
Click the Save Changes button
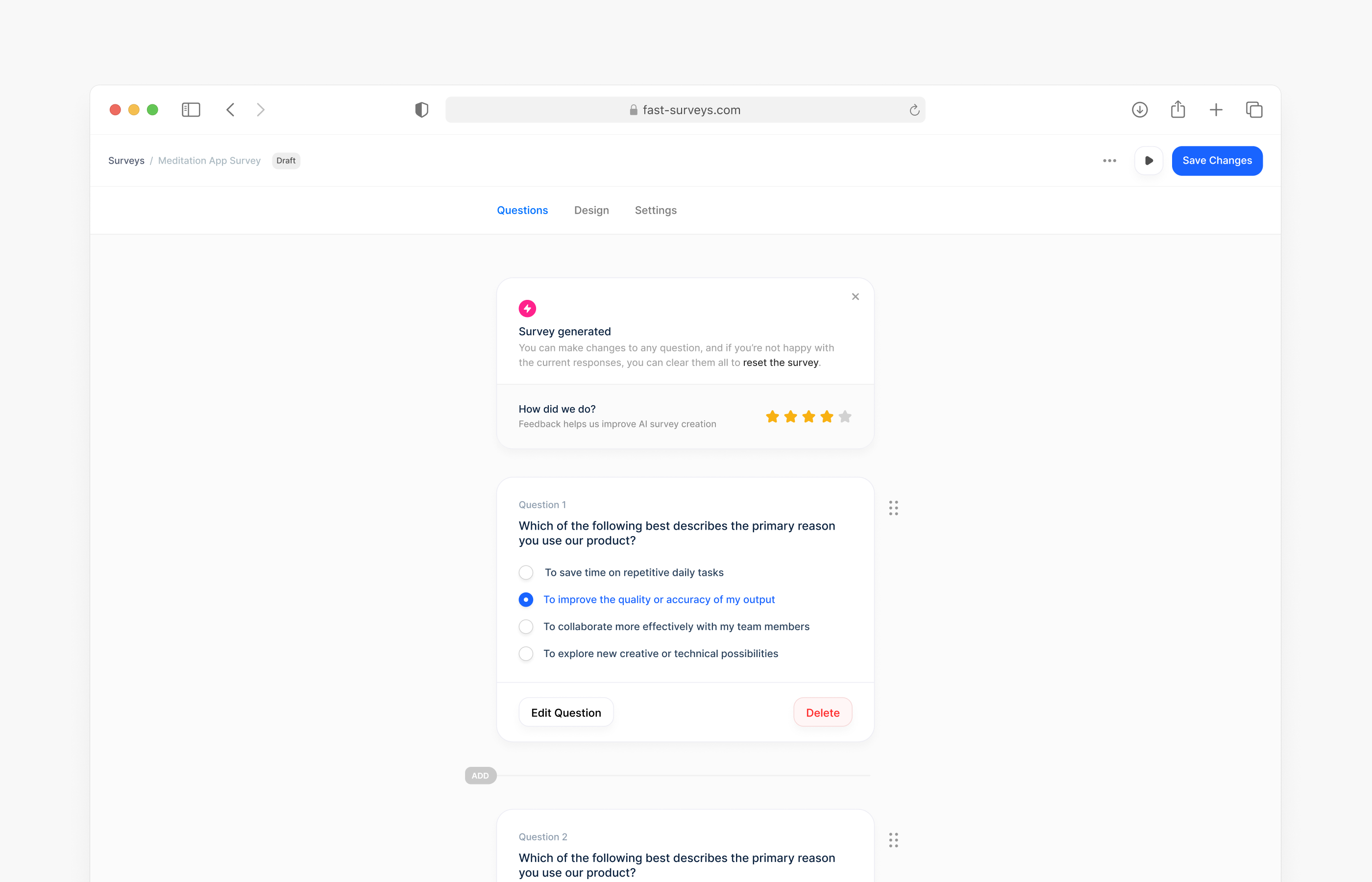[x=1217, y=161]
